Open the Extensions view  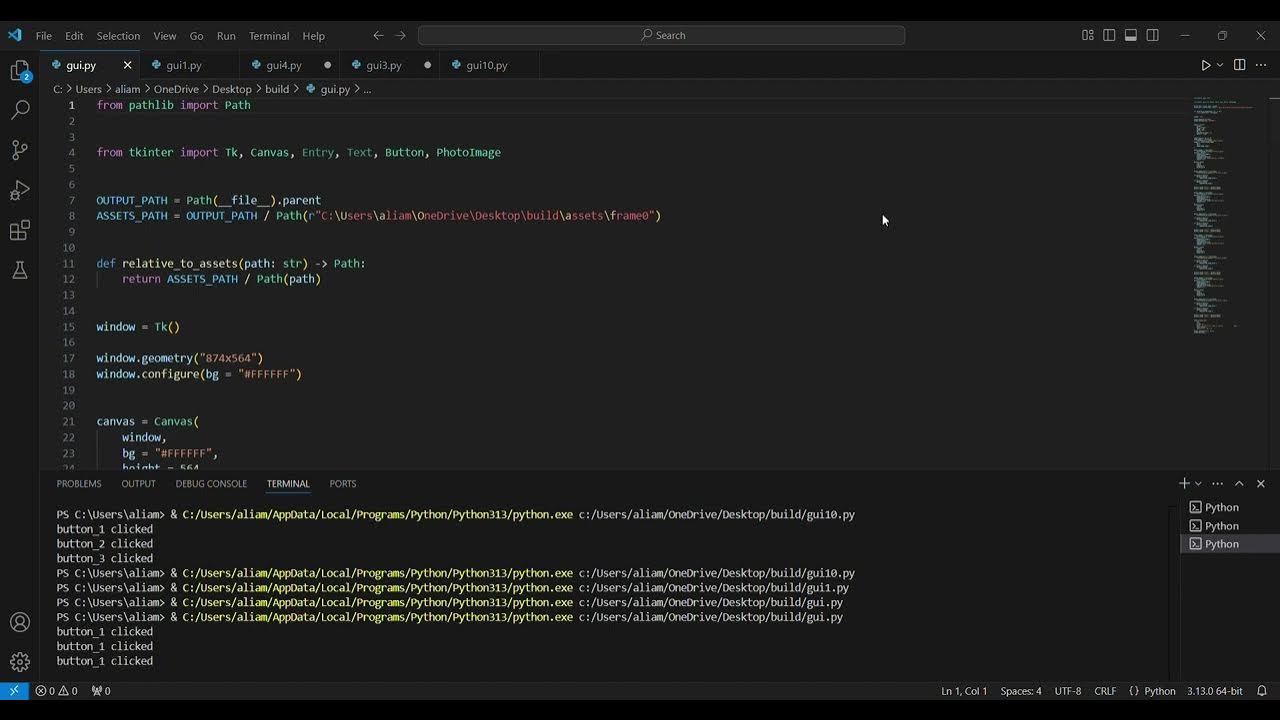(20, 231)
